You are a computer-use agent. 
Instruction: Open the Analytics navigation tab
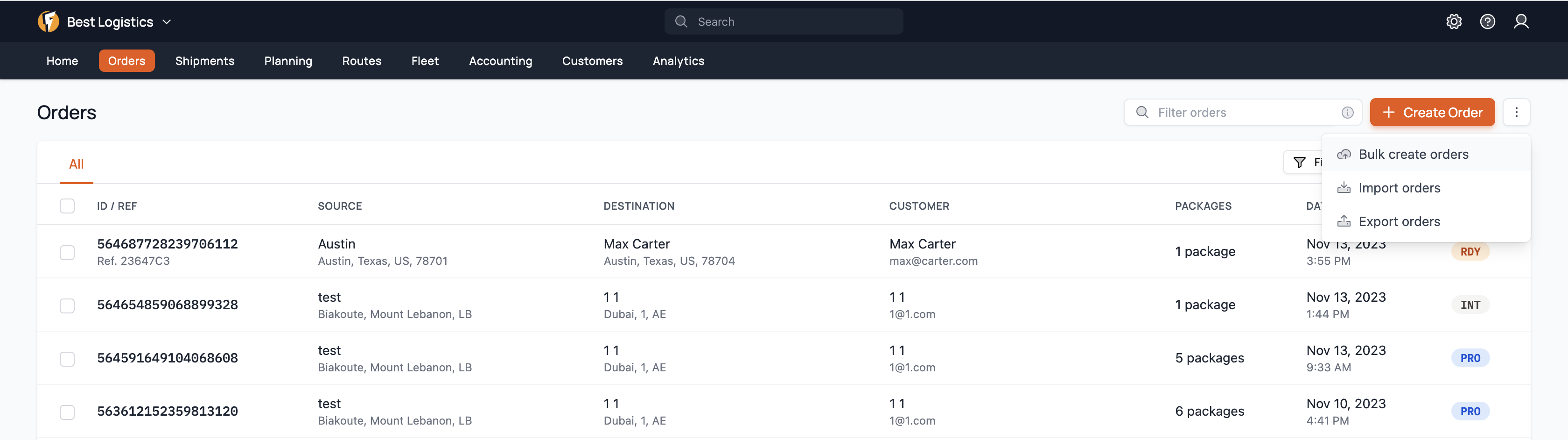pos(678,61)
